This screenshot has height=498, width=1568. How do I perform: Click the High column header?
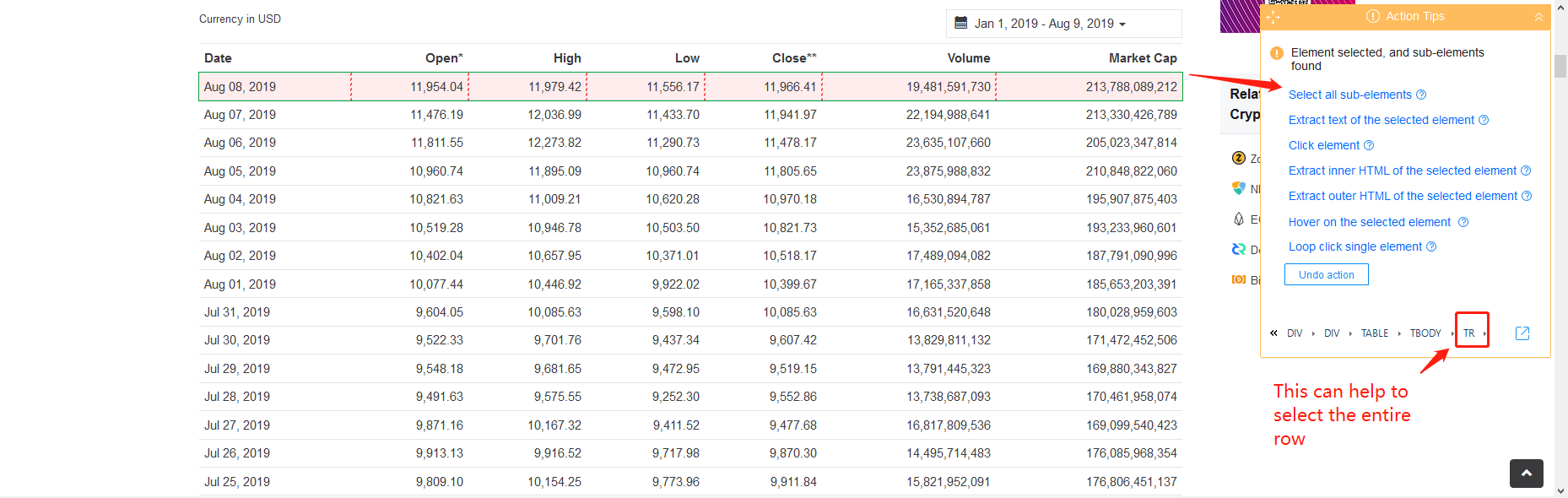[567, 58]
